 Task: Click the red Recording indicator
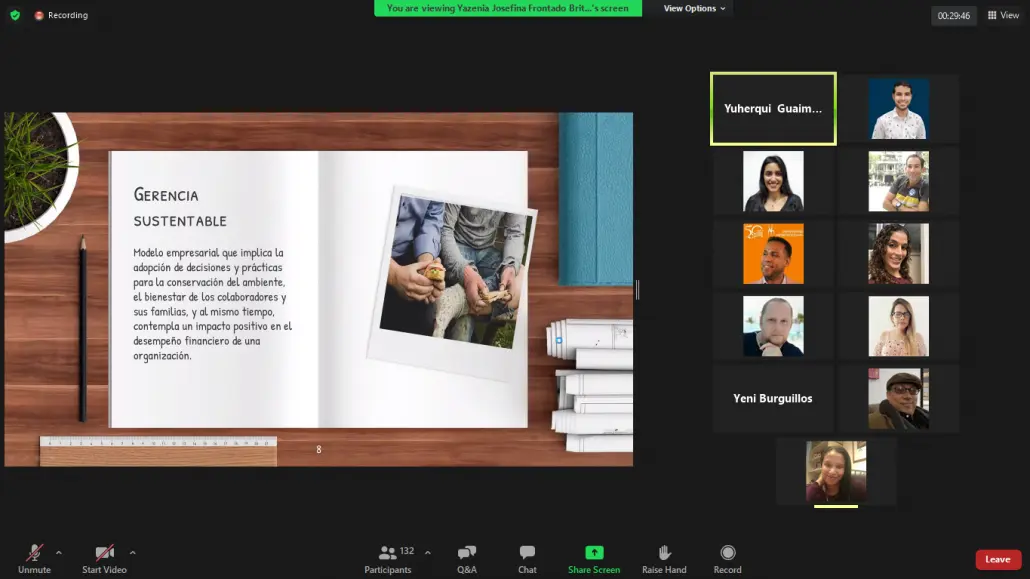[61, 14]
